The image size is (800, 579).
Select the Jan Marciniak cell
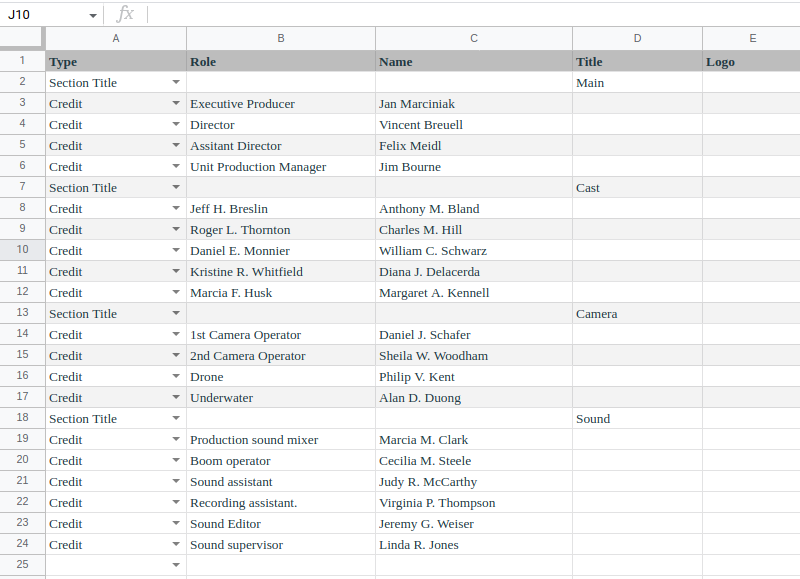click(473, 104)
